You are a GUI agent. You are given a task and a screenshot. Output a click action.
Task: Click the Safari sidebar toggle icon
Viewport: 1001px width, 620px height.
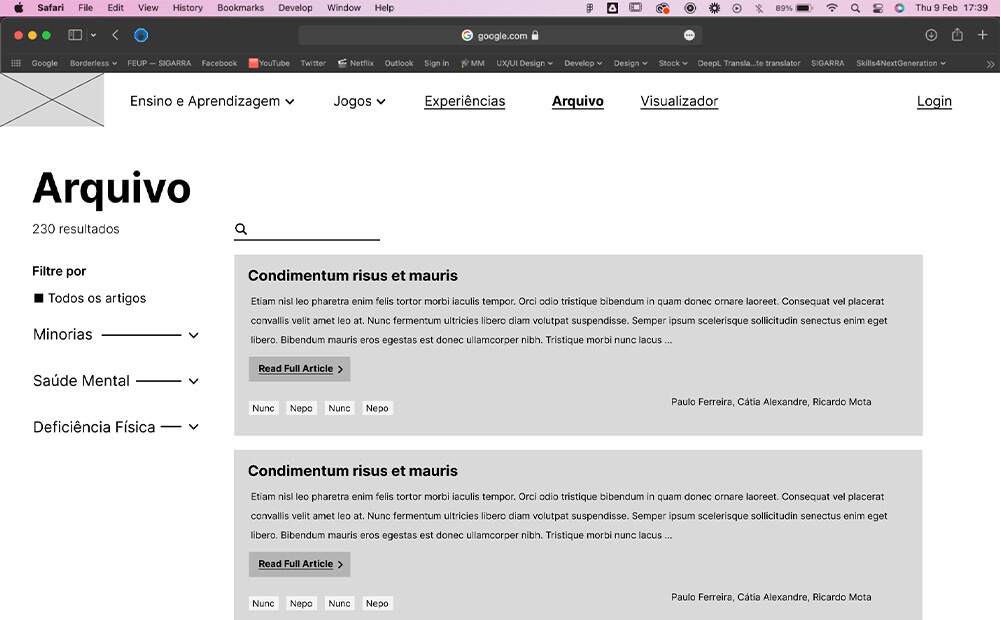[x=75, y=35]
